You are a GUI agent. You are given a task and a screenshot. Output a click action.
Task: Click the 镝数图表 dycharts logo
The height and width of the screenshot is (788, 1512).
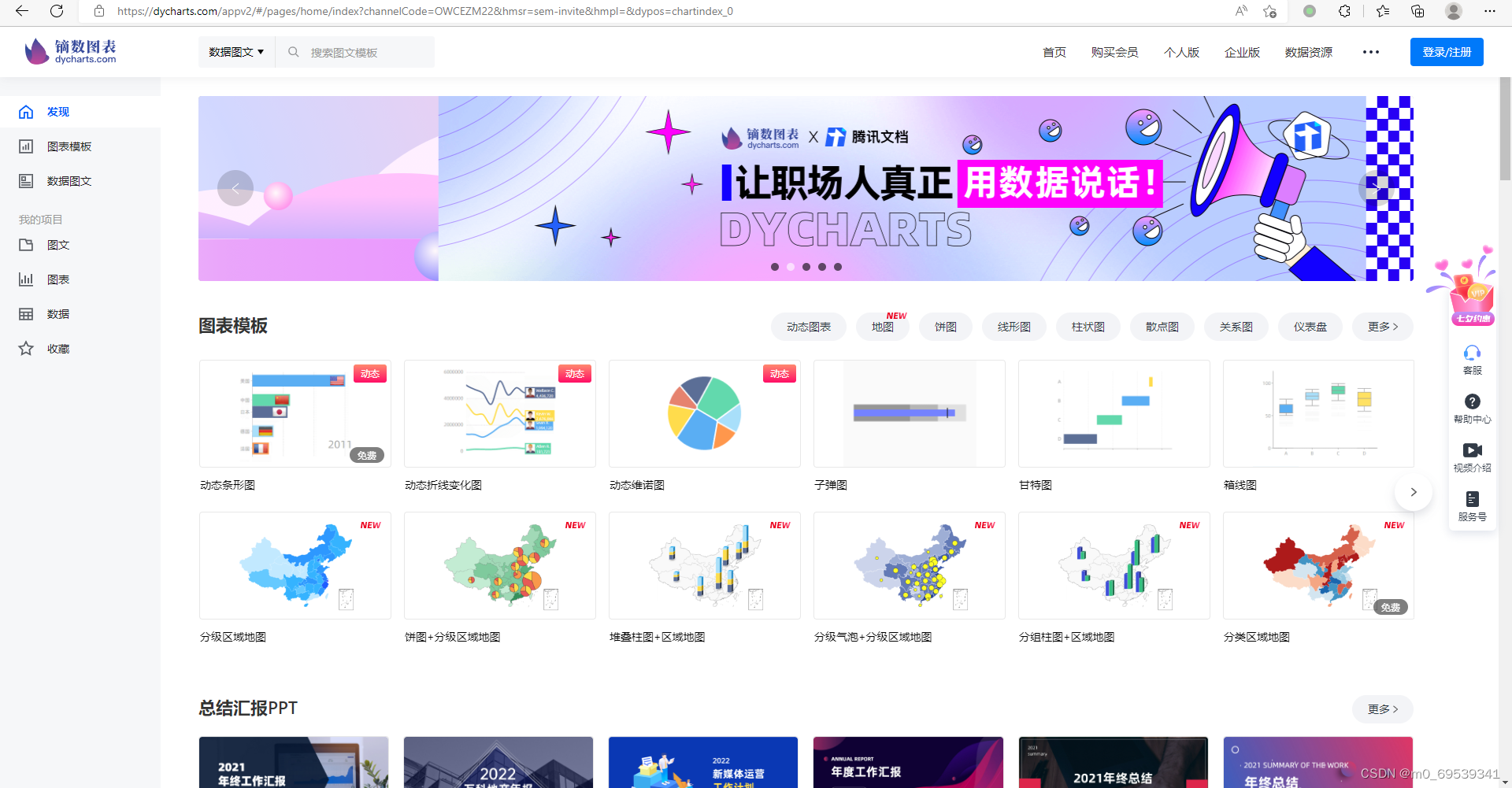(71, 52)
